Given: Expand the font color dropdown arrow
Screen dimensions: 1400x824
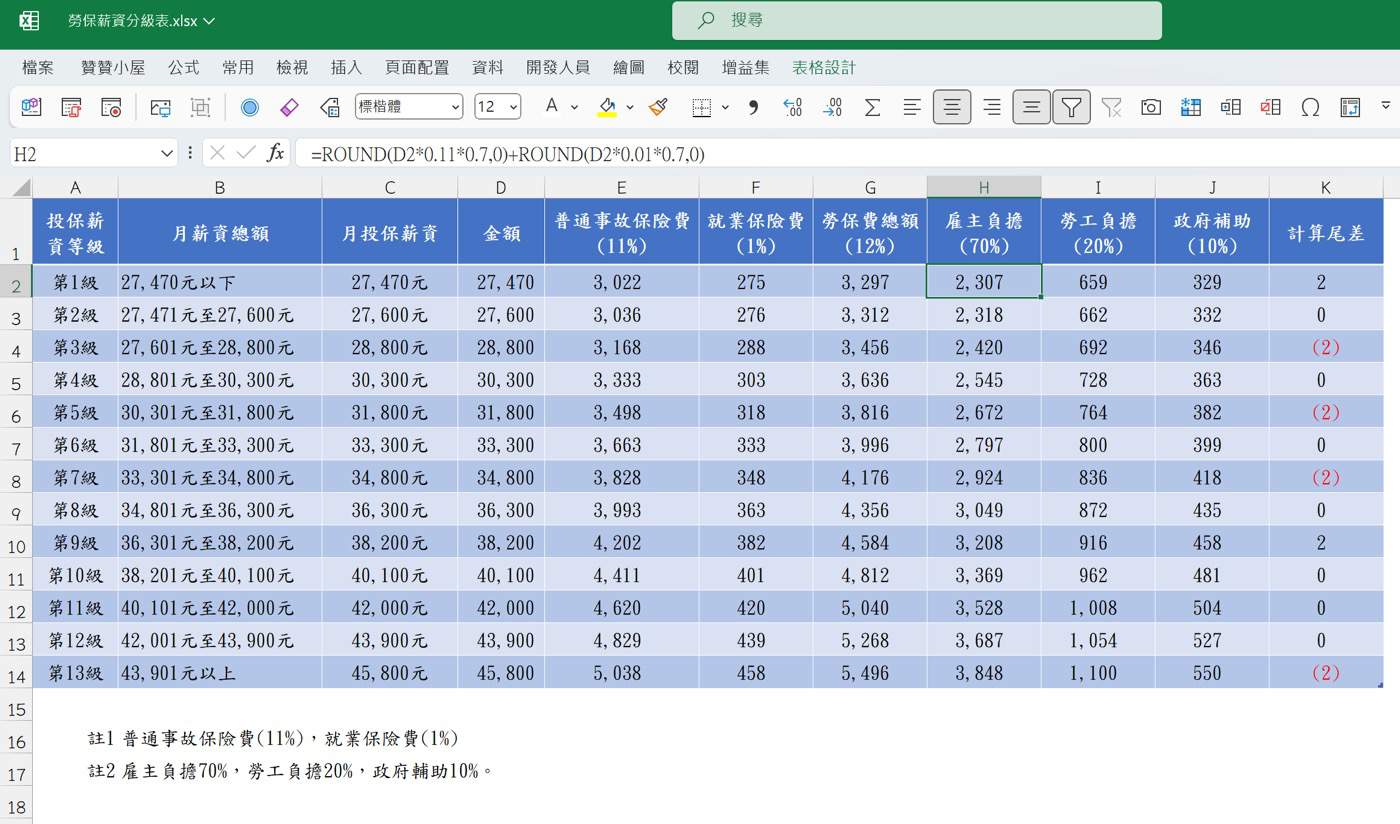Looking at the screenshot, I should tap(574, 107).
